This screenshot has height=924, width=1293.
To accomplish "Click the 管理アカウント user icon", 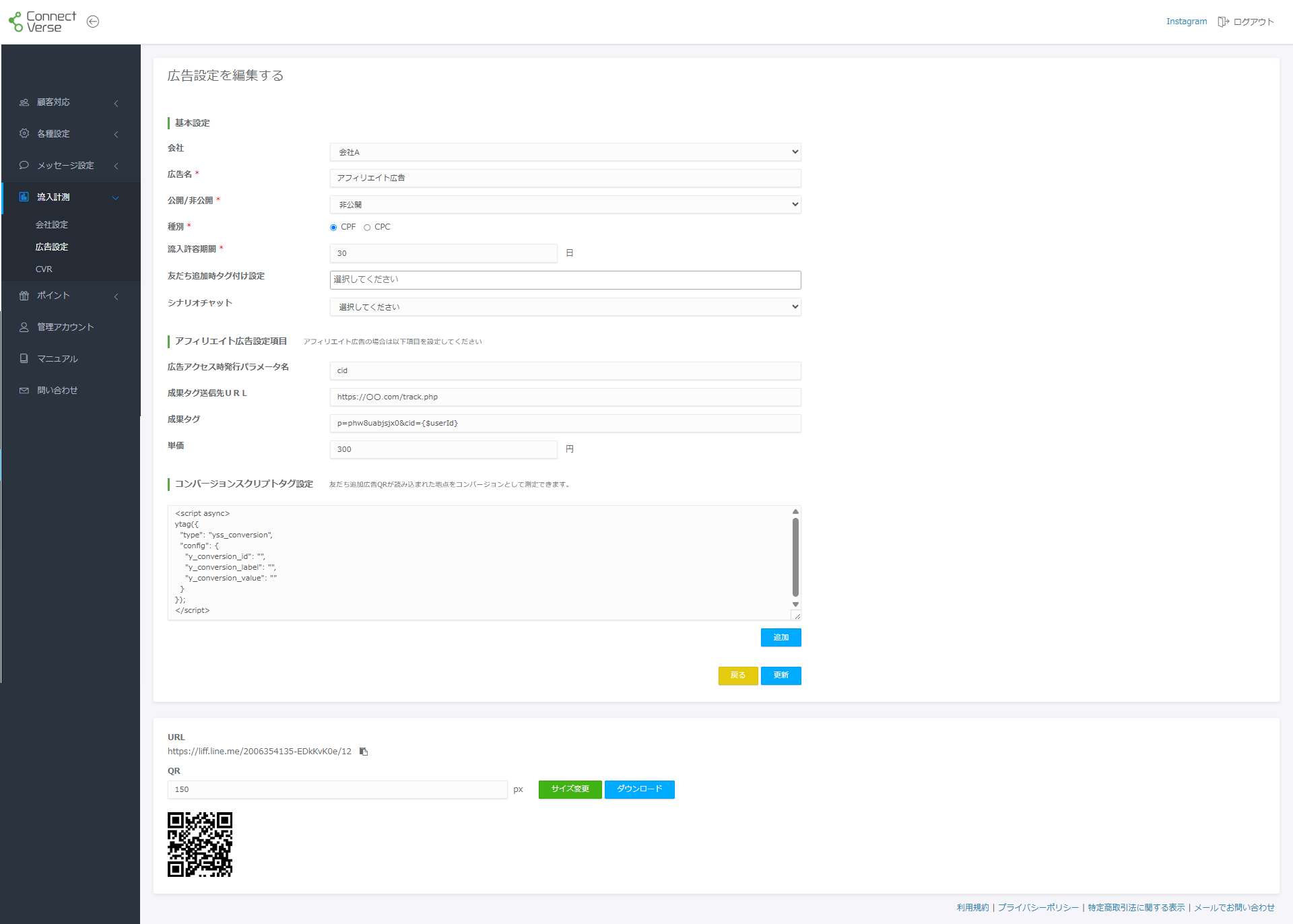I will coord(24,327).
